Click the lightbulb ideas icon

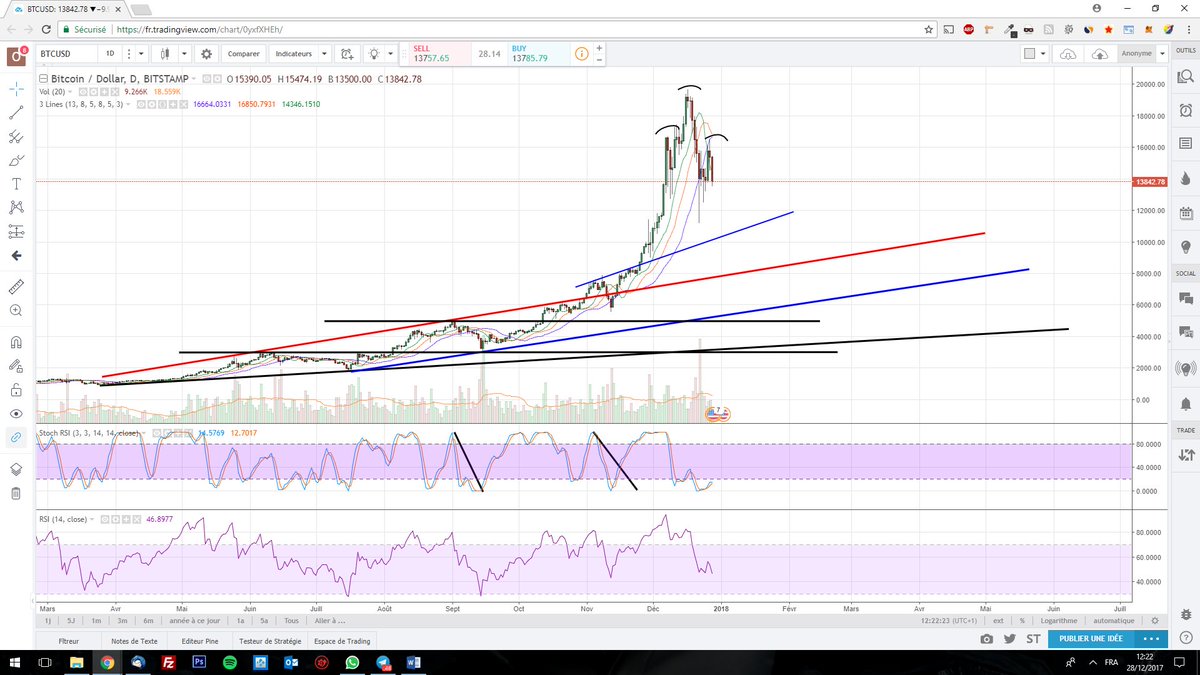pyautogui.click(x=374, y=54)
